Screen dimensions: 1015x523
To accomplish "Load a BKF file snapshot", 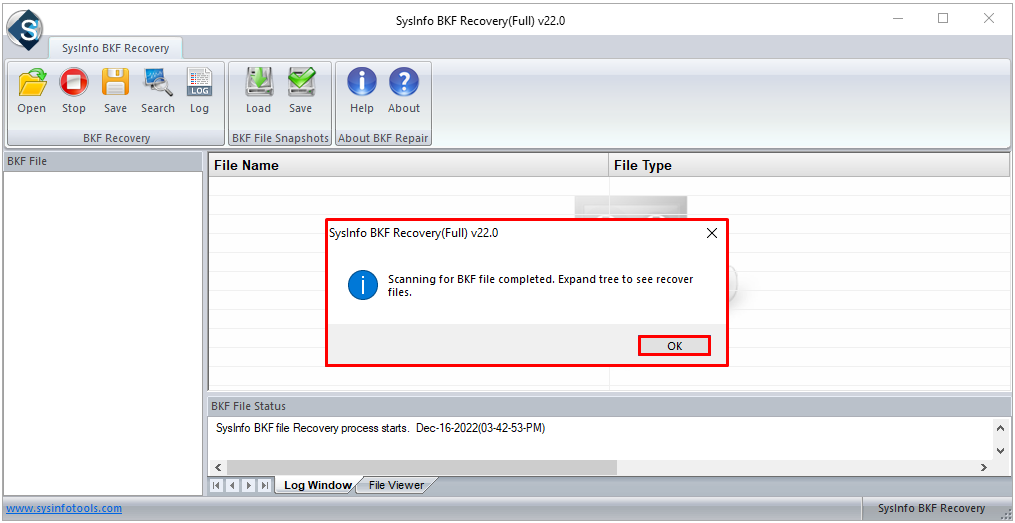I will coord(258,91).
